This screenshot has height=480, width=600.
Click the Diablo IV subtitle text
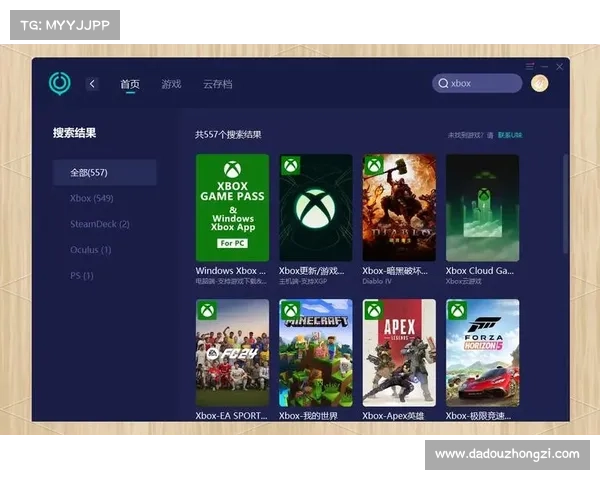tap(377, 281)
